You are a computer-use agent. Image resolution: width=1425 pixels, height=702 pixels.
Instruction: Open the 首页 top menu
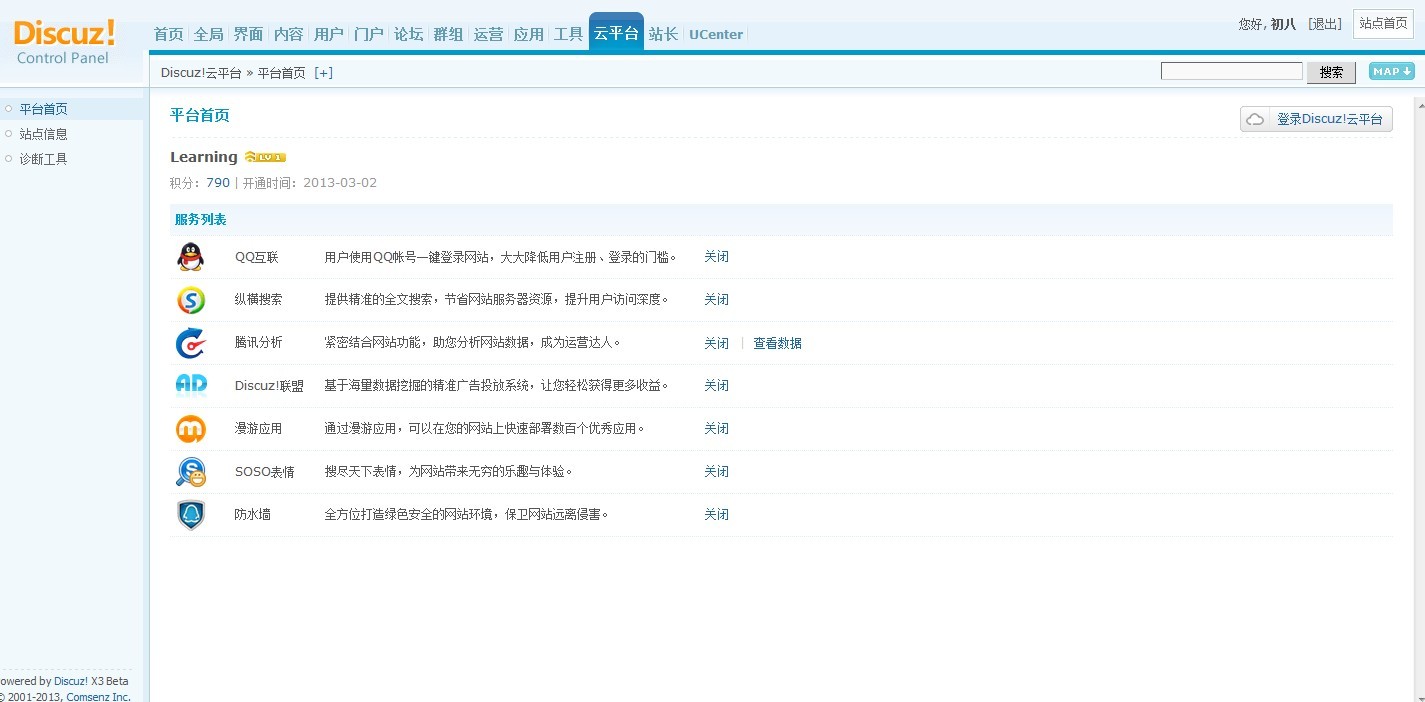[169, 34]
